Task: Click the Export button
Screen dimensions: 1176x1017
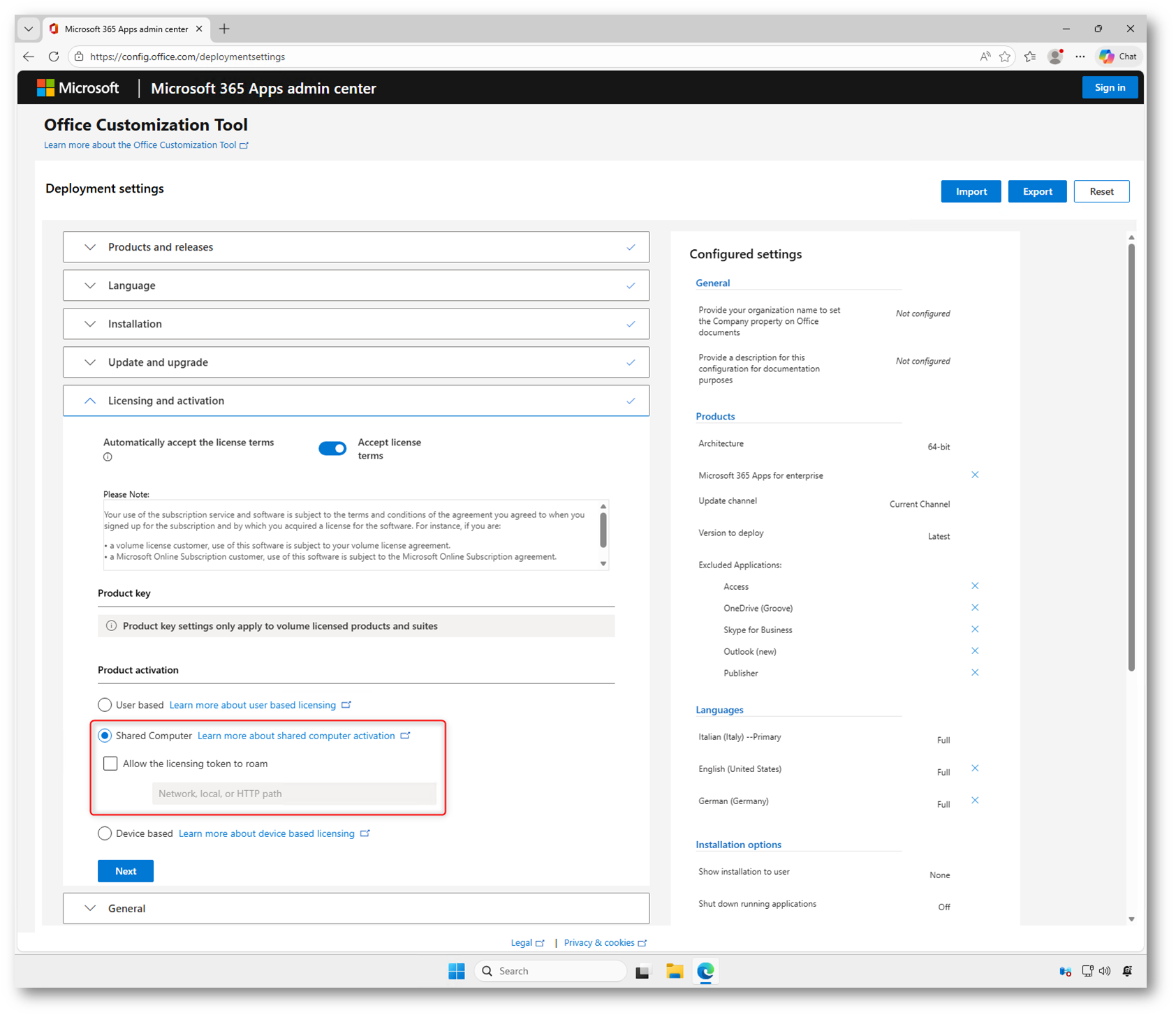Action: (x=1037, y=191)
